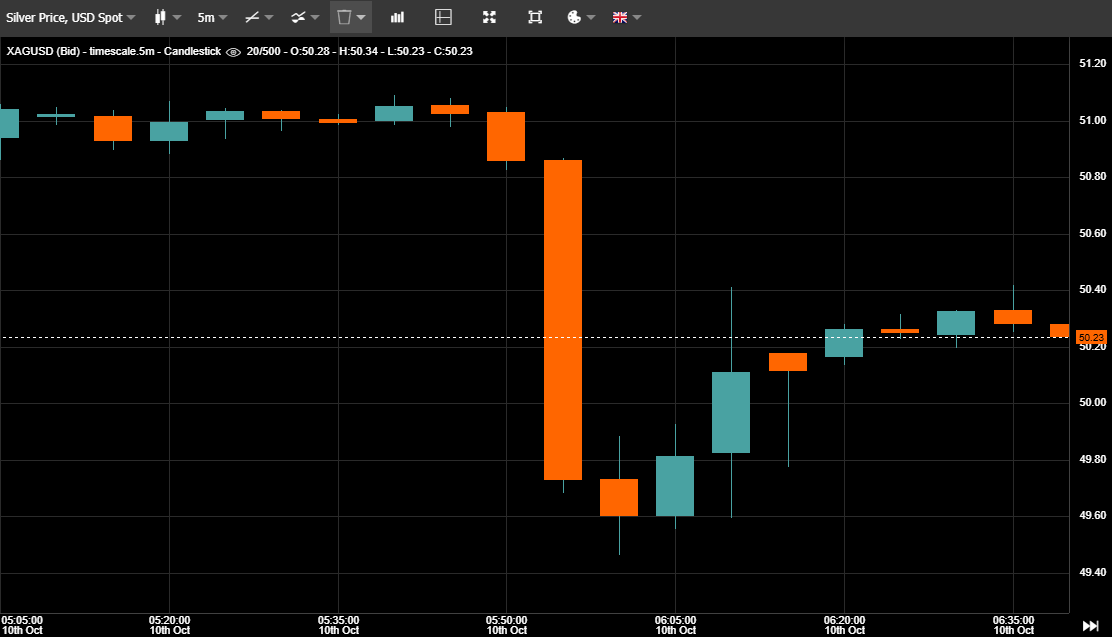Open the color palette theme icon
Screen dimensions: 1112x637
click(x=574, y=17)
